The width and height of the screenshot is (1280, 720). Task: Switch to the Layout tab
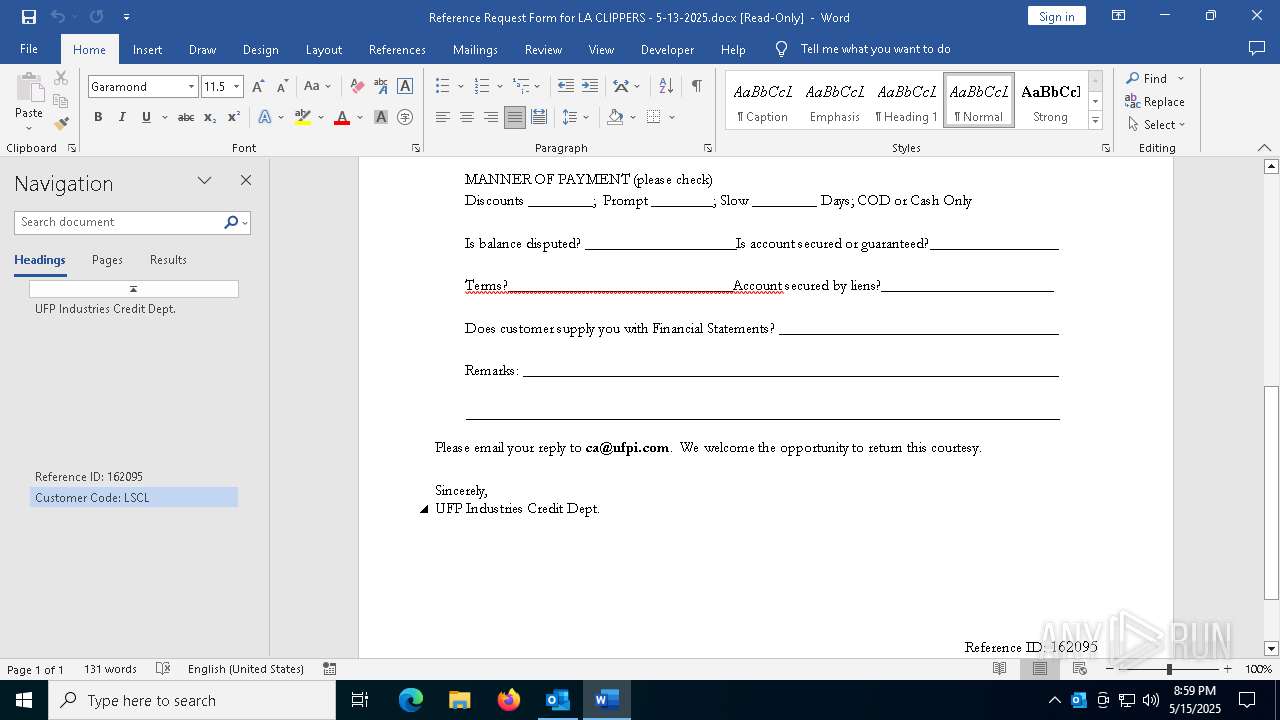[x=323, y=49]
